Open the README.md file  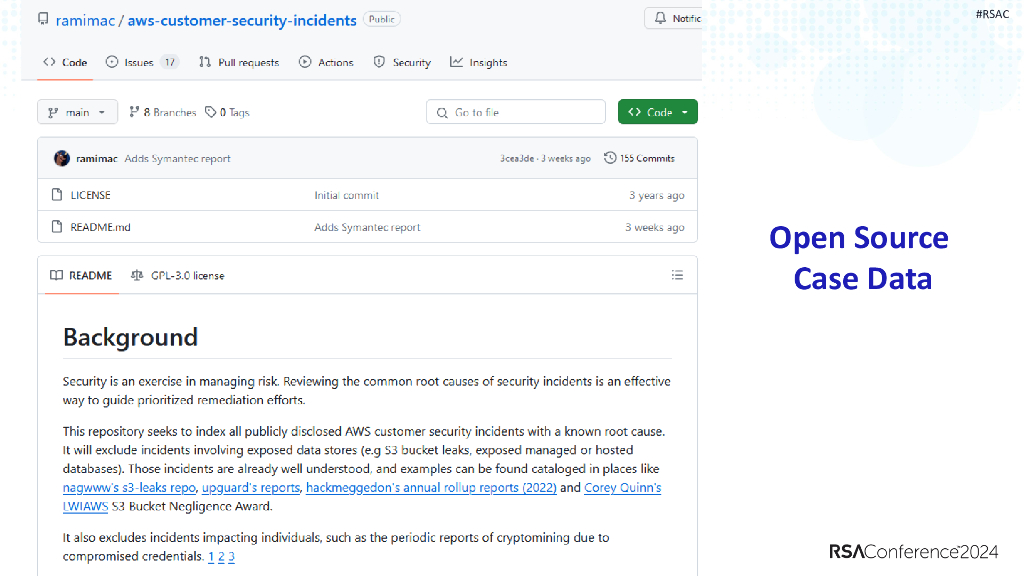(101, 227)
